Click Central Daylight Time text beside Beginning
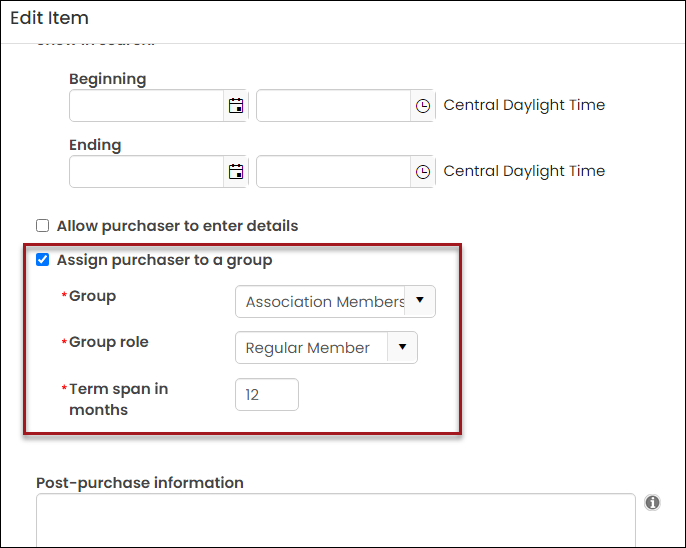The width and height of the screenshot is (686, 548). [524, 105]
